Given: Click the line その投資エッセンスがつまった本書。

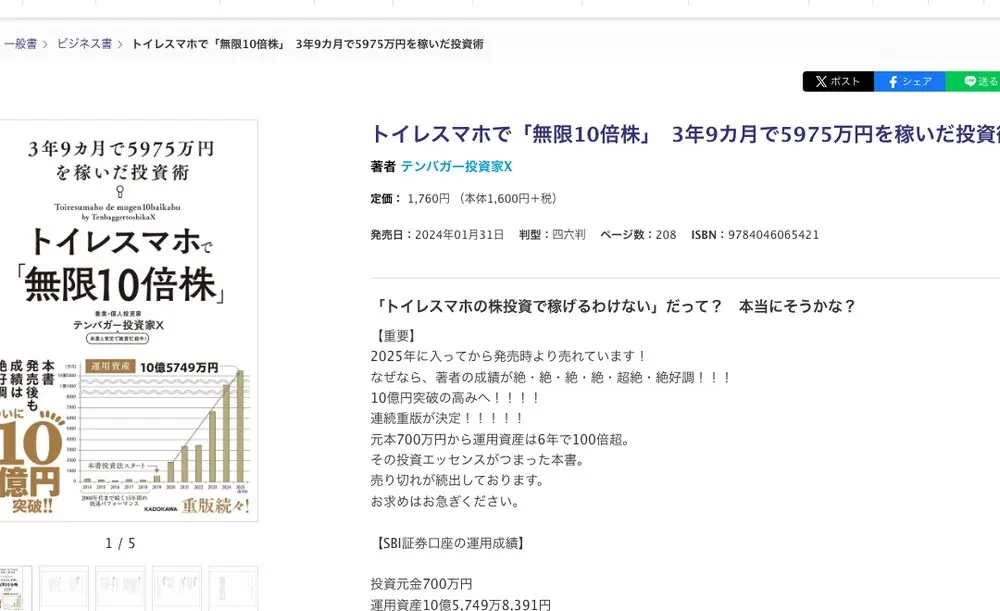Looking at the screenshot, I should tap(478, 460).
